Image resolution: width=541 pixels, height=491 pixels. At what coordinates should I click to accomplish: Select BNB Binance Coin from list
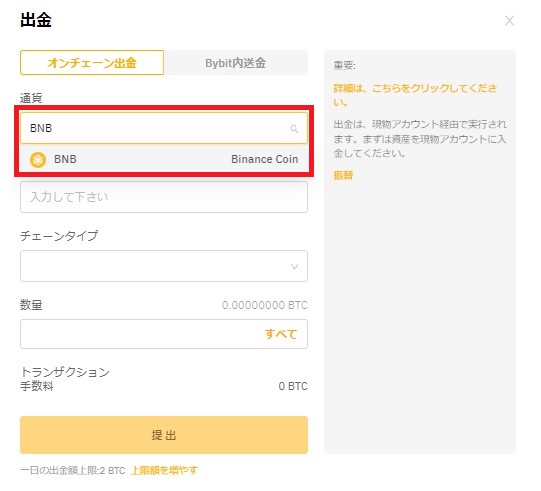[164, 159]
